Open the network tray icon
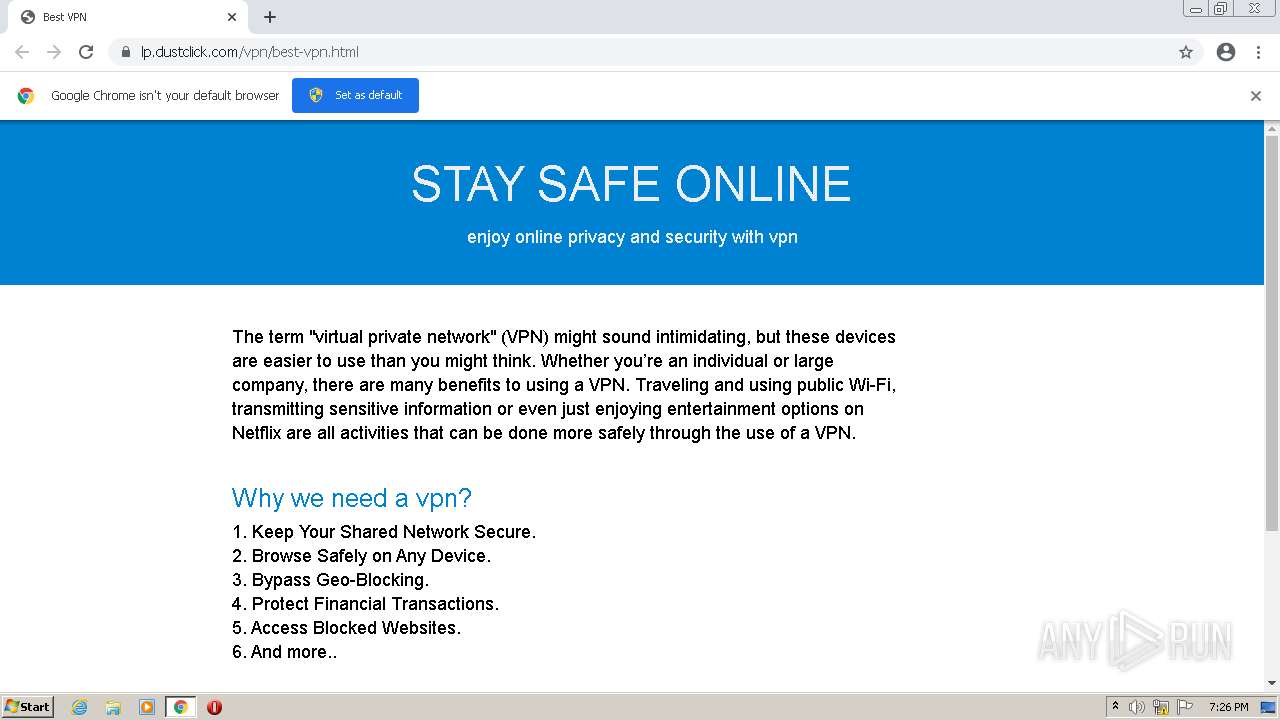Viewport: 1280px width, 720px height. 1161,707
